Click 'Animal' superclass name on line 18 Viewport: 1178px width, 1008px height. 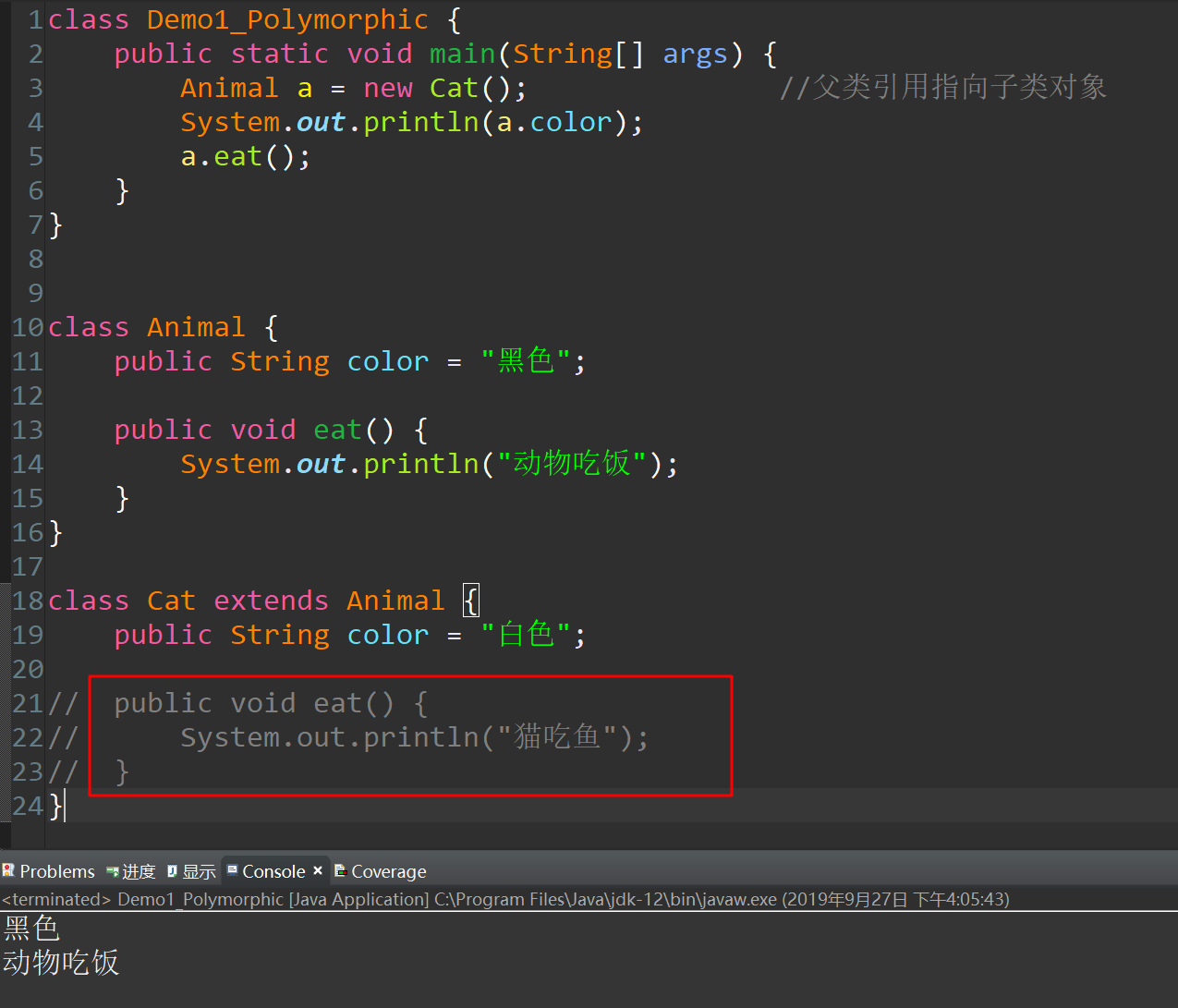[x=395, y=601]
